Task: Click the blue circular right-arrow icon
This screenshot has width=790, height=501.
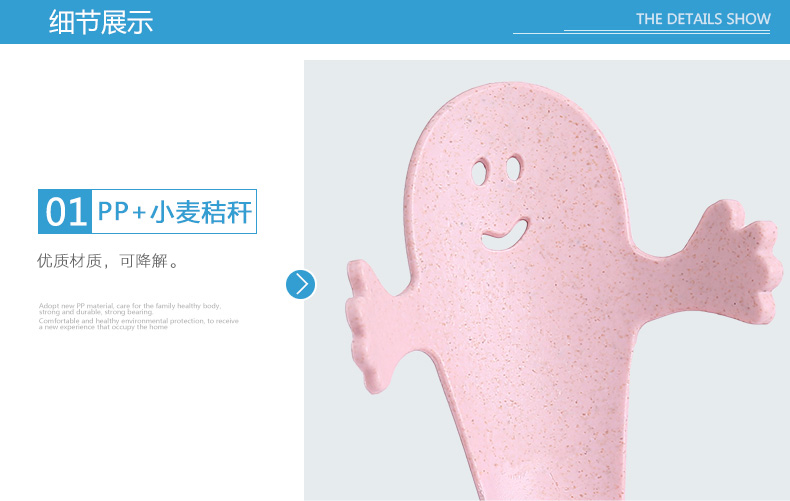Action: pos(301,284)
